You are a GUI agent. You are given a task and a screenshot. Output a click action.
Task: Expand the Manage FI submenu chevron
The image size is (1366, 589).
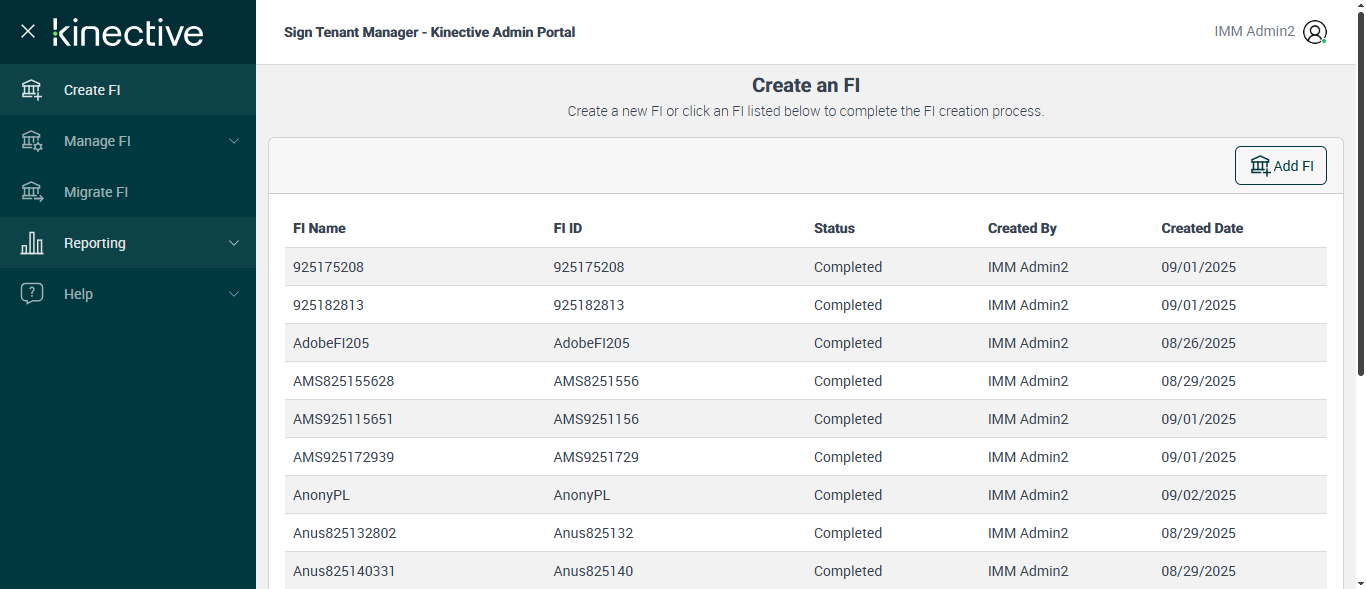234,141
